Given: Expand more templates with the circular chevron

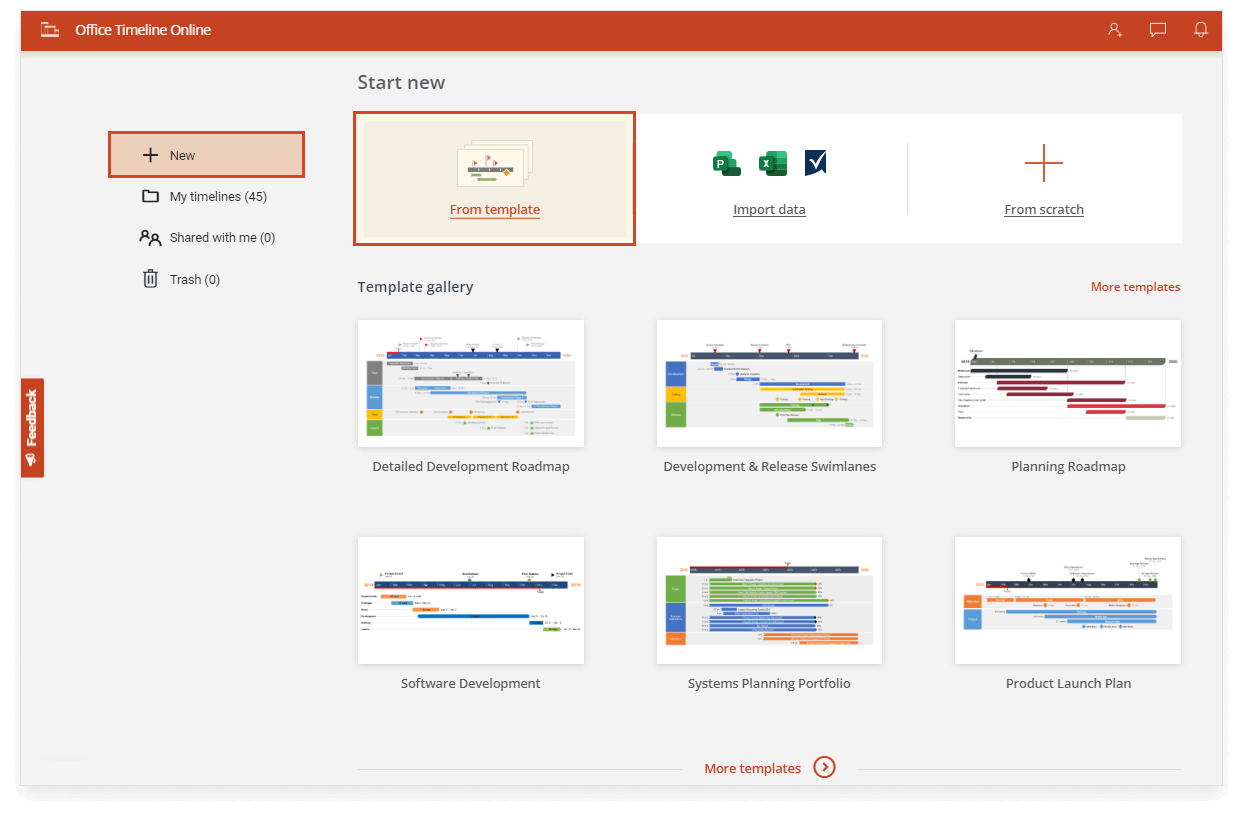Looking at the screenshot, I should (x=824, y=767).
